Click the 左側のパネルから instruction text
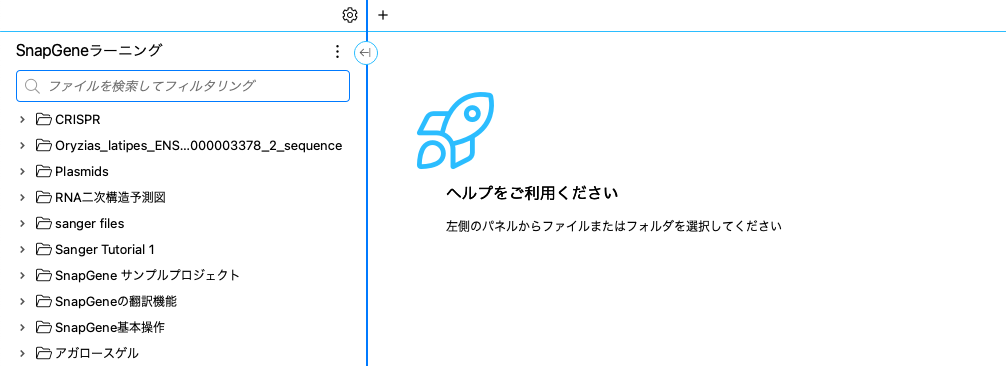Screen dimensions: 1006x366 [614, 227]
